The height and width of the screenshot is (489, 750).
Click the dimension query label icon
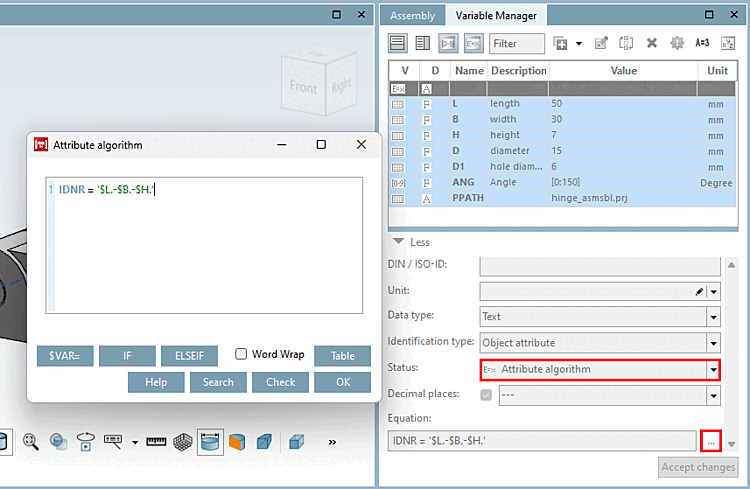click(113, 442)
